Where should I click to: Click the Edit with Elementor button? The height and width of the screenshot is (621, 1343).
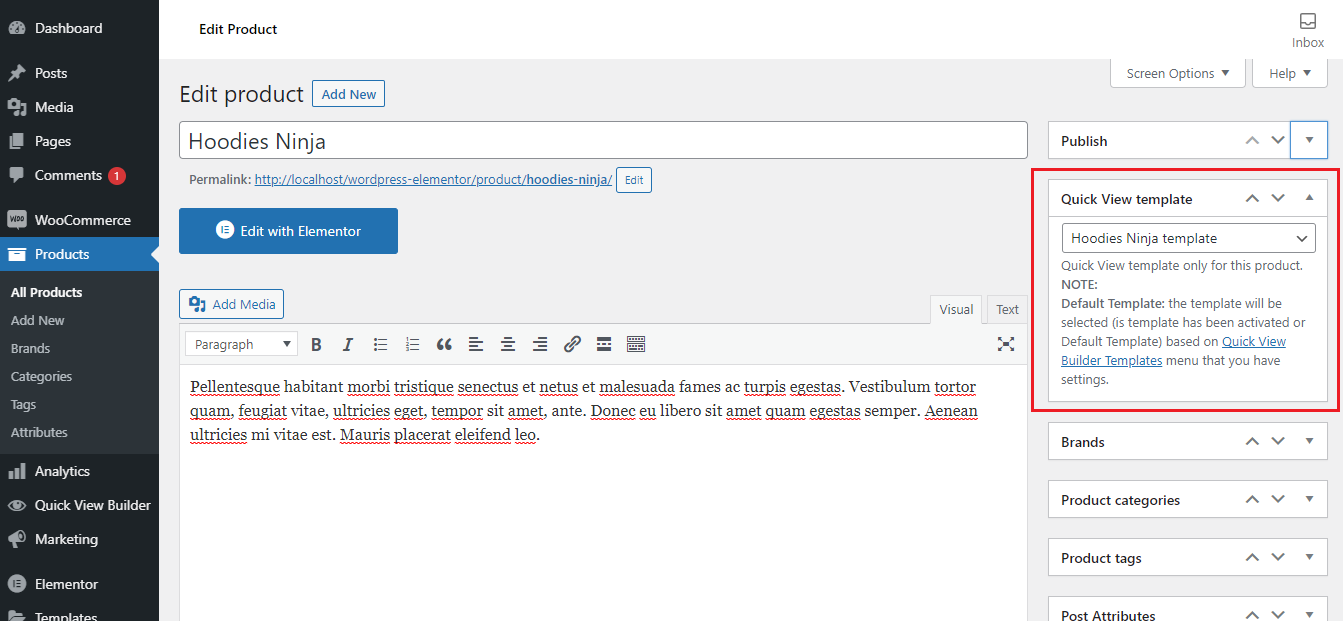click(288, 231)
